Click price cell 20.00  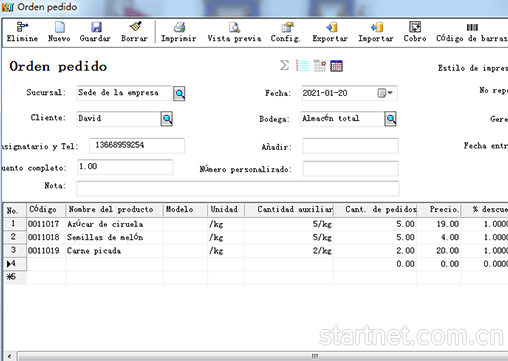coord(439,250)
